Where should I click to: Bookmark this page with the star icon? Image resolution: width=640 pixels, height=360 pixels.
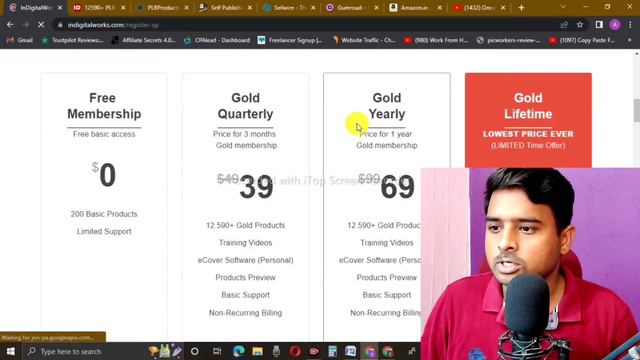coord(580,25)
